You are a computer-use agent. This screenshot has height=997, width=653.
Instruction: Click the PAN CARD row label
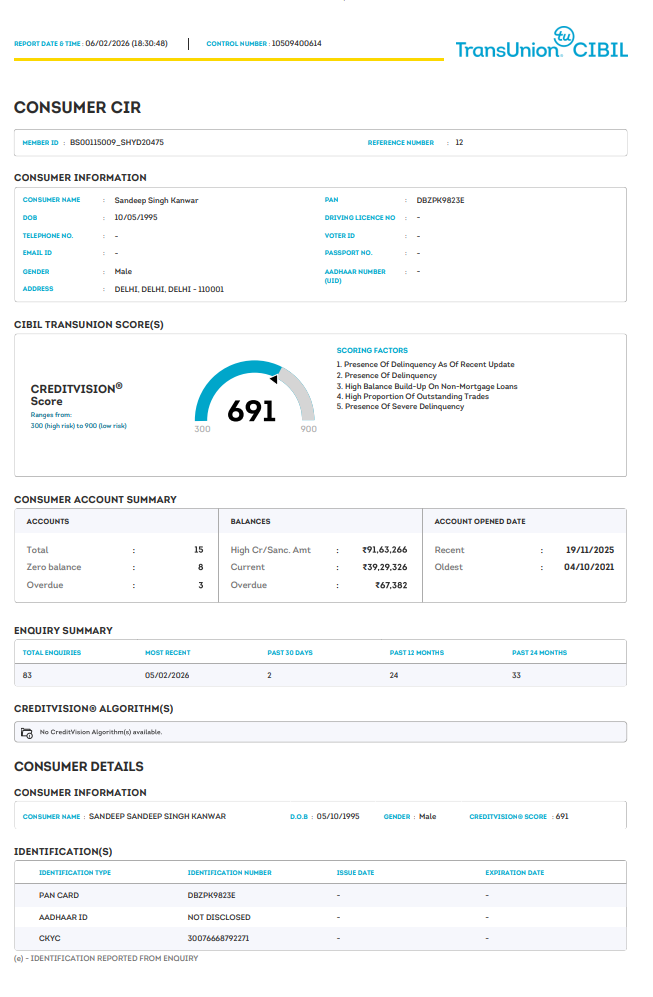coord(59,895)
